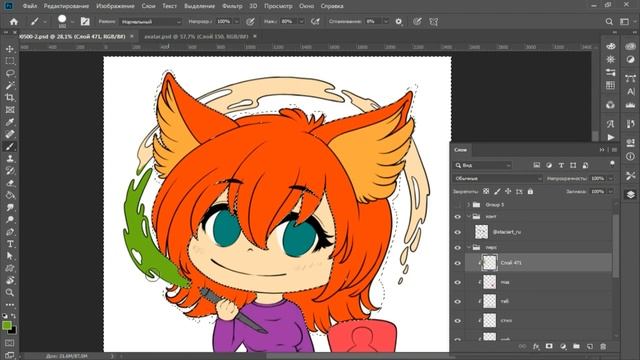The width and height of the screenshot is (640, 360).
Task: Select the Move tool
Action: (10, 49)
